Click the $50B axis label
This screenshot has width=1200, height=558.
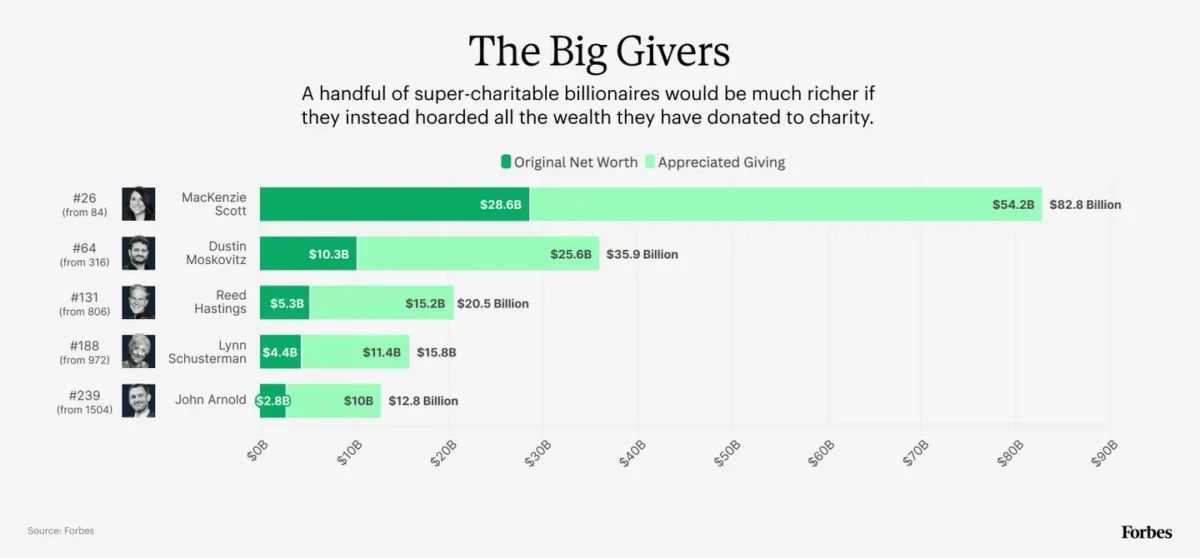[729, 453]
